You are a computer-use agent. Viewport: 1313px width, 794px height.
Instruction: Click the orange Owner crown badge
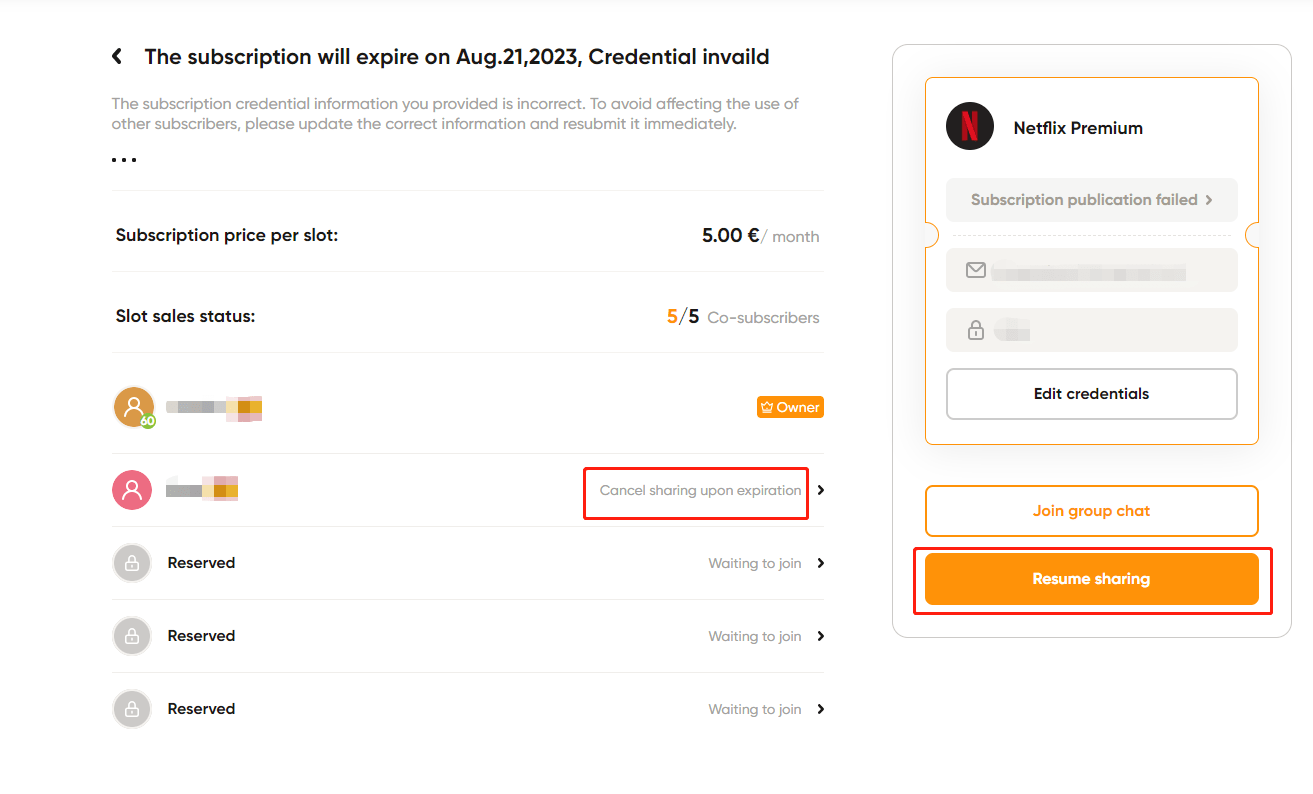click(790, 407)
